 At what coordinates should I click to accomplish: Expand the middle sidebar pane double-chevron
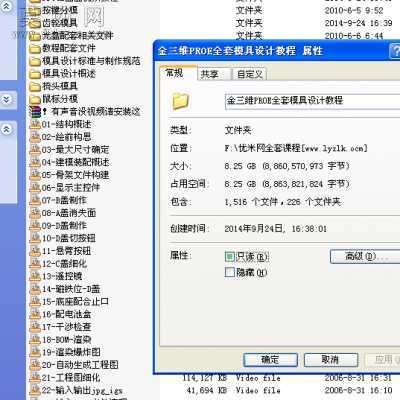click(7, 99)
